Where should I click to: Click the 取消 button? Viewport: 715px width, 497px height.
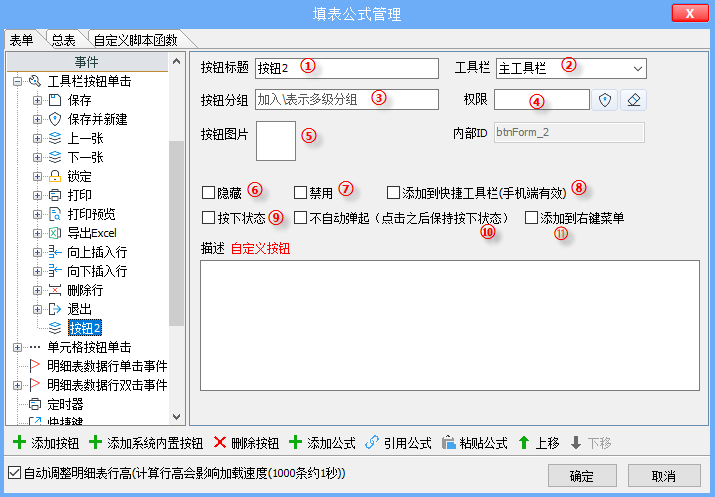click(x=663, y=476)
